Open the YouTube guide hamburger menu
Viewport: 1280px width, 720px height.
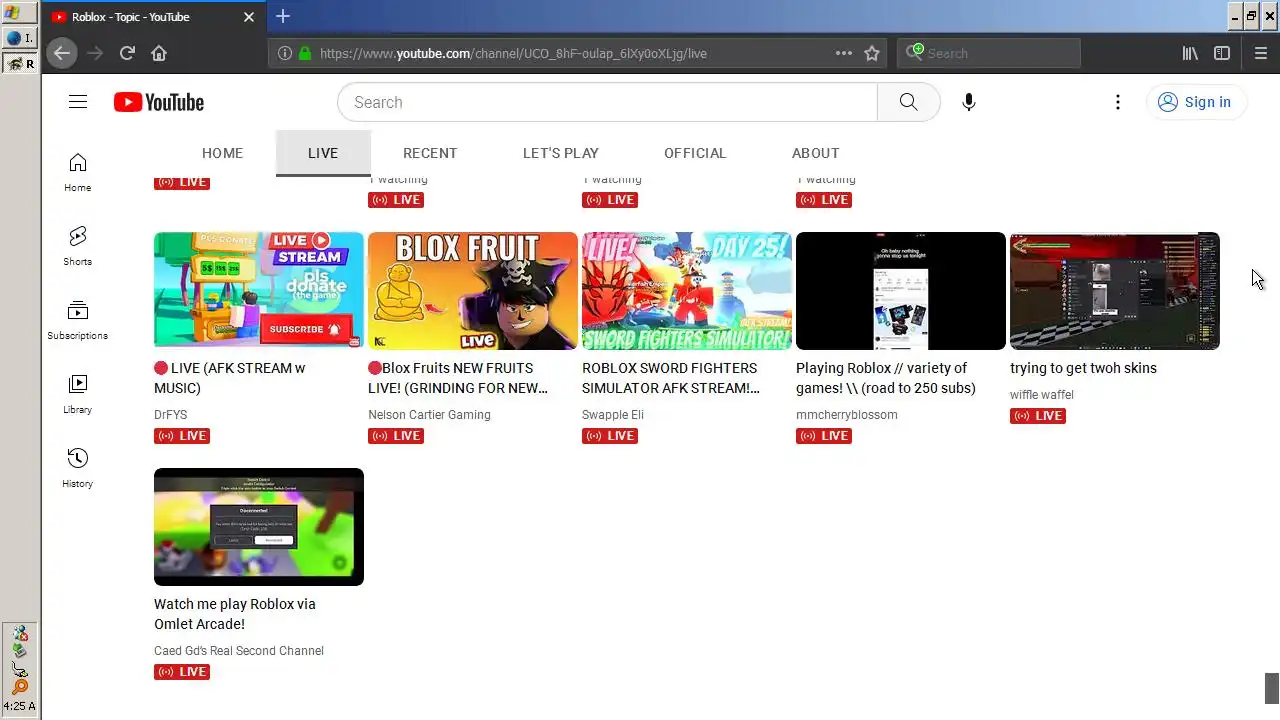point(78,102)
